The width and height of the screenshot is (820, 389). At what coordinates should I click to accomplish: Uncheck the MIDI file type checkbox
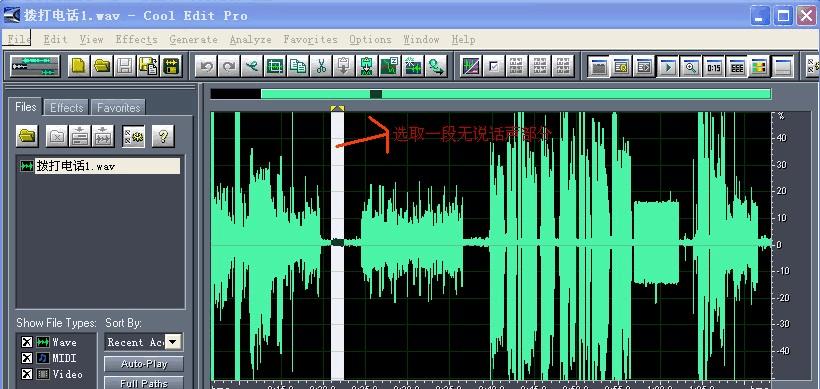coord(27,358)
